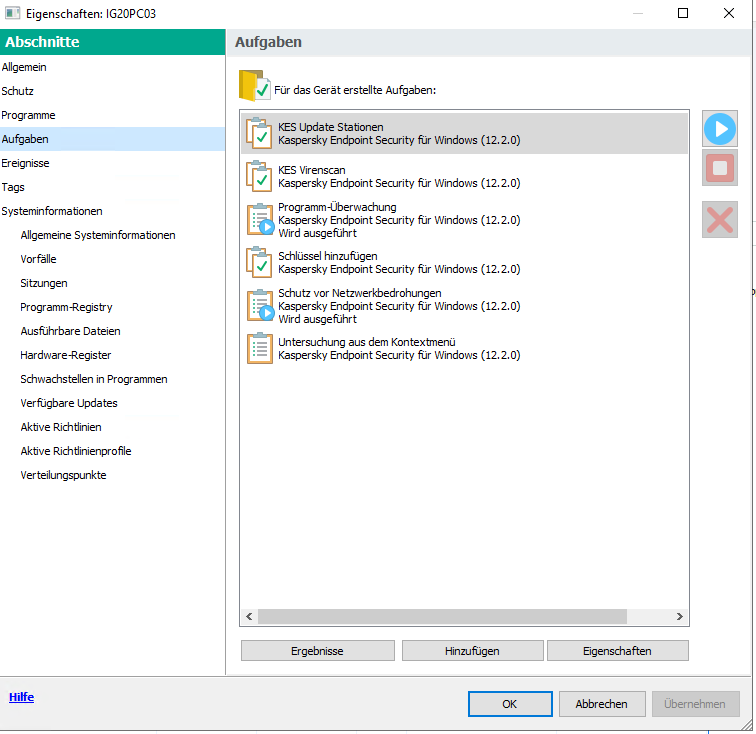Viewport: 756px width, 734px height.
Task: Select the Aufgaben section
Action: [x=112, y=139]
